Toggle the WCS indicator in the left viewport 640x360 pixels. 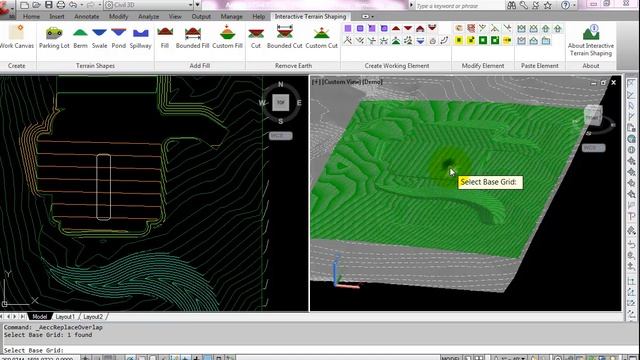click(280, 136)
